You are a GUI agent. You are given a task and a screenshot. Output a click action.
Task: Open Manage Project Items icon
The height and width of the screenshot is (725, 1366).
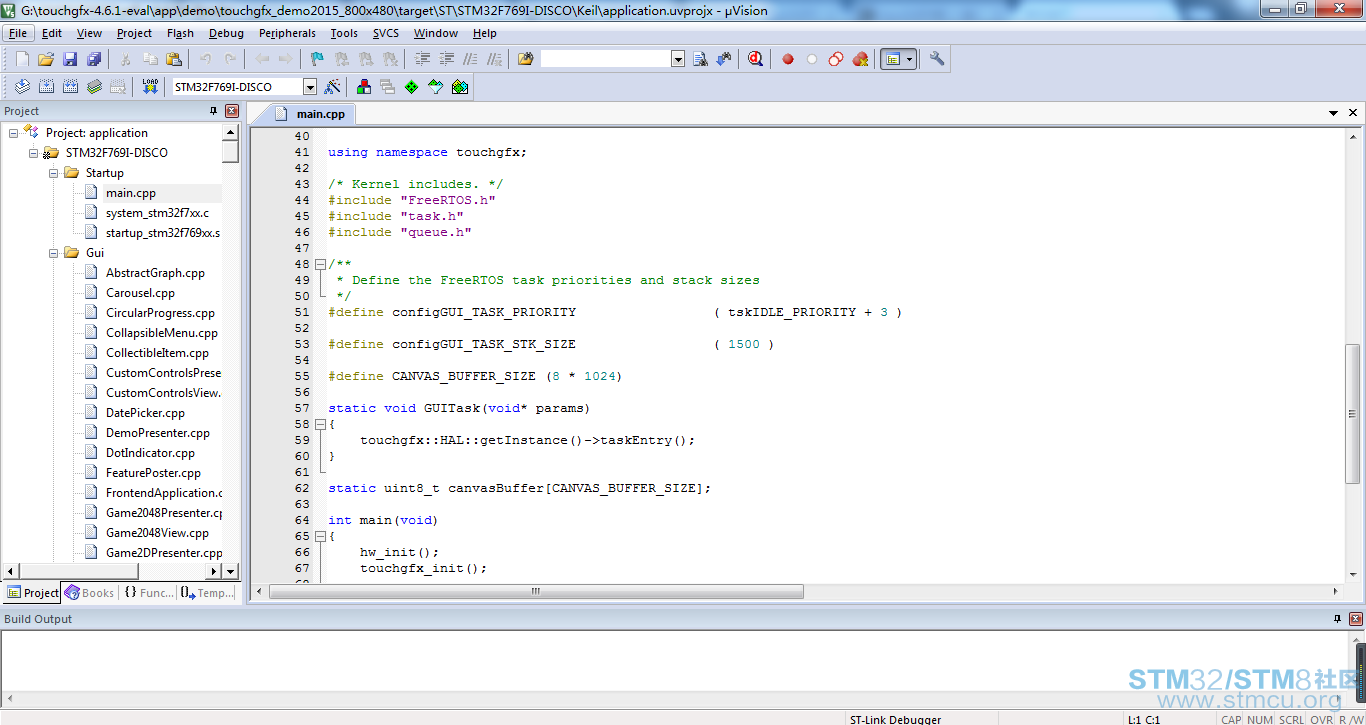(x=364, y=87)
